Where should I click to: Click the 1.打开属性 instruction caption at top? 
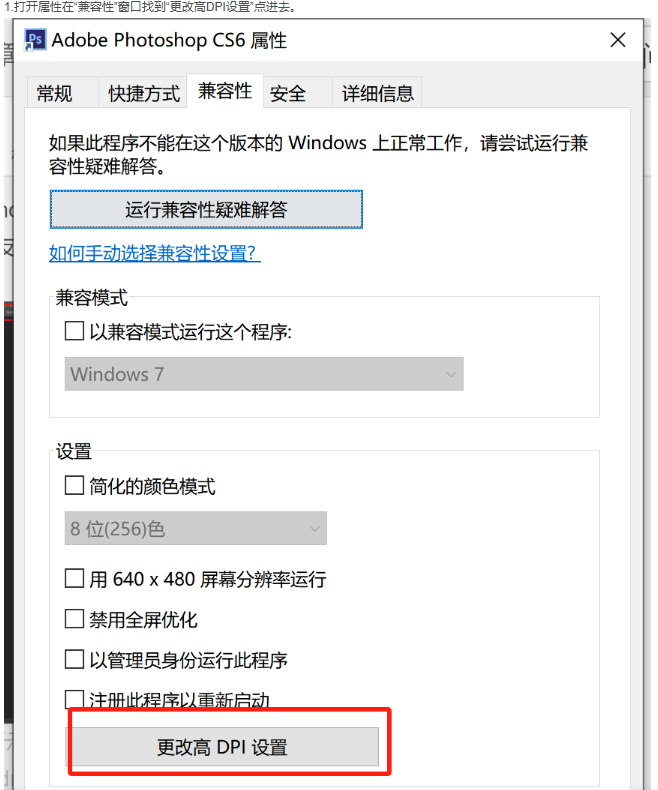(150, 7)
